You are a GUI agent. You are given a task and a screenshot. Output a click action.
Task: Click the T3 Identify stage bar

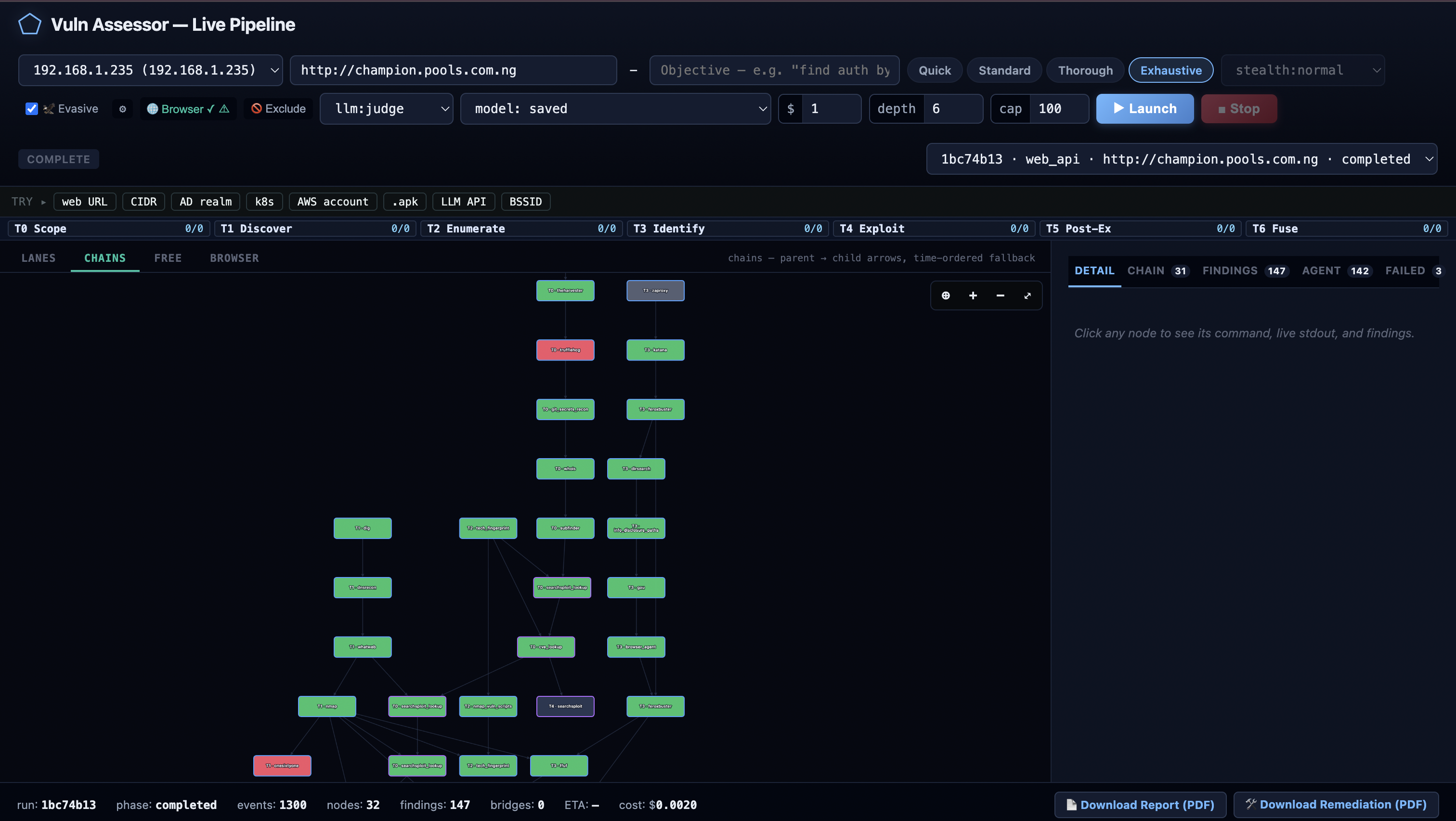728,228
